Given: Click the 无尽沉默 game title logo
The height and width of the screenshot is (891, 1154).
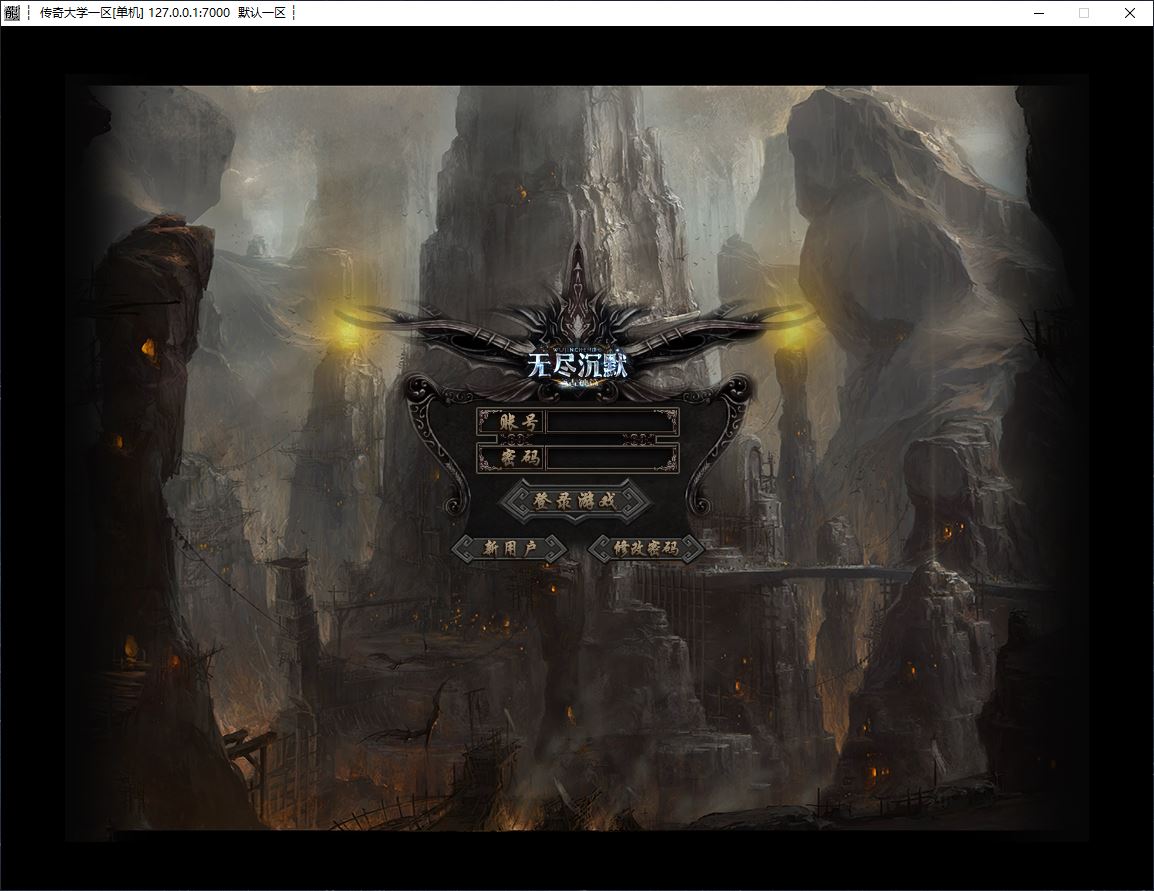Looking at the screenshot, I should tap(578, 365).
